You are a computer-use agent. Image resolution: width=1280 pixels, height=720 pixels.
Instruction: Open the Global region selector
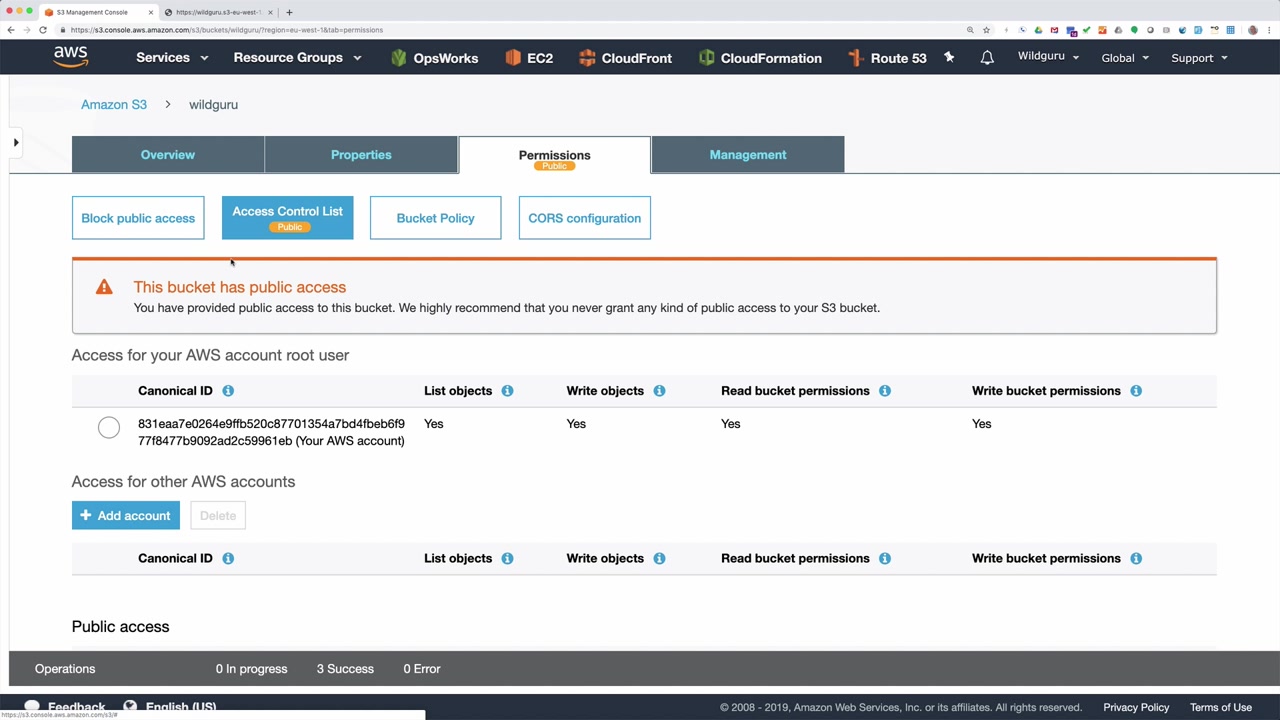1125,58
